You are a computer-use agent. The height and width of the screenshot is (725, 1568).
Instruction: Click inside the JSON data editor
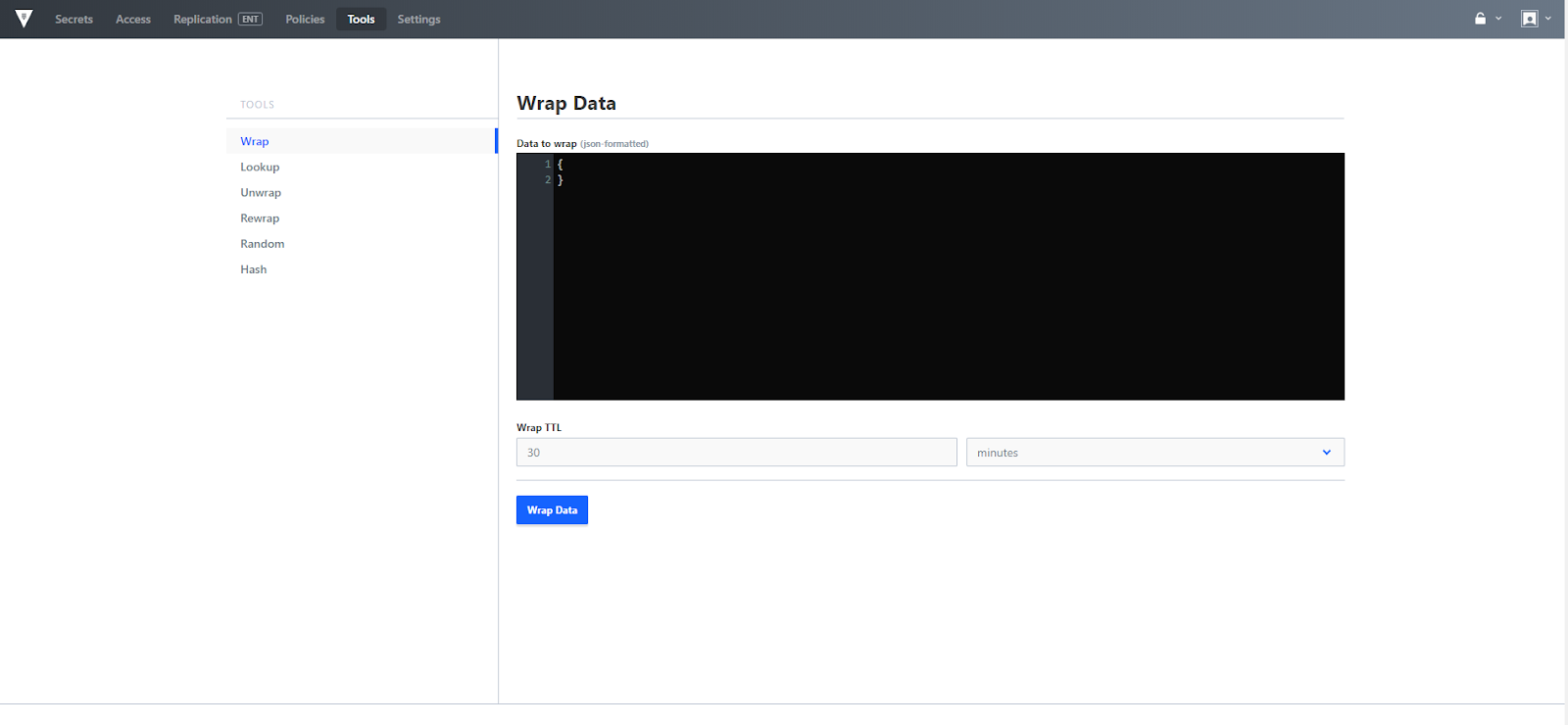click(x=948, y=276)
